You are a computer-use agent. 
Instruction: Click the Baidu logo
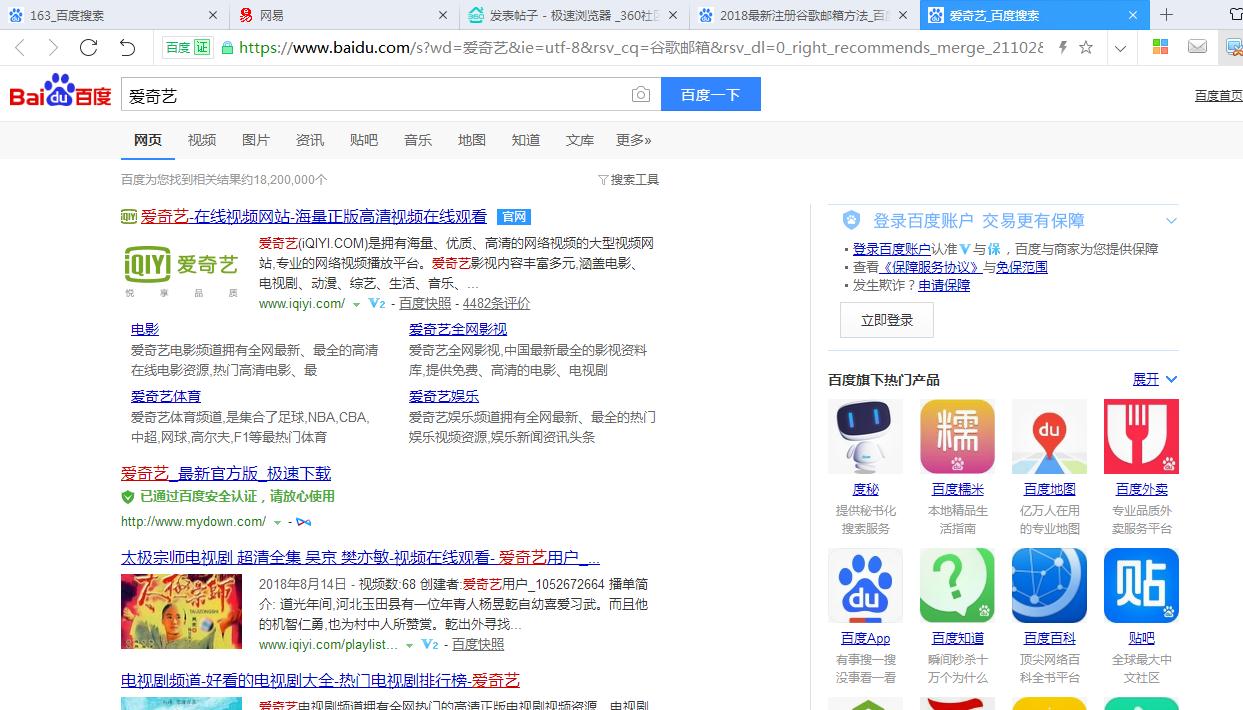tap(60, 92)
